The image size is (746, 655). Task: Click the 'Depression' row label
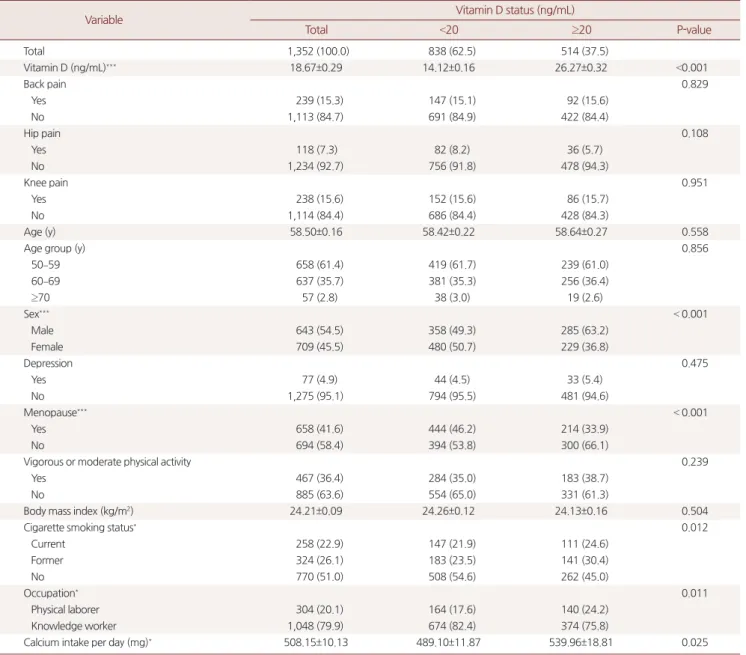click(x=48, y=363)
